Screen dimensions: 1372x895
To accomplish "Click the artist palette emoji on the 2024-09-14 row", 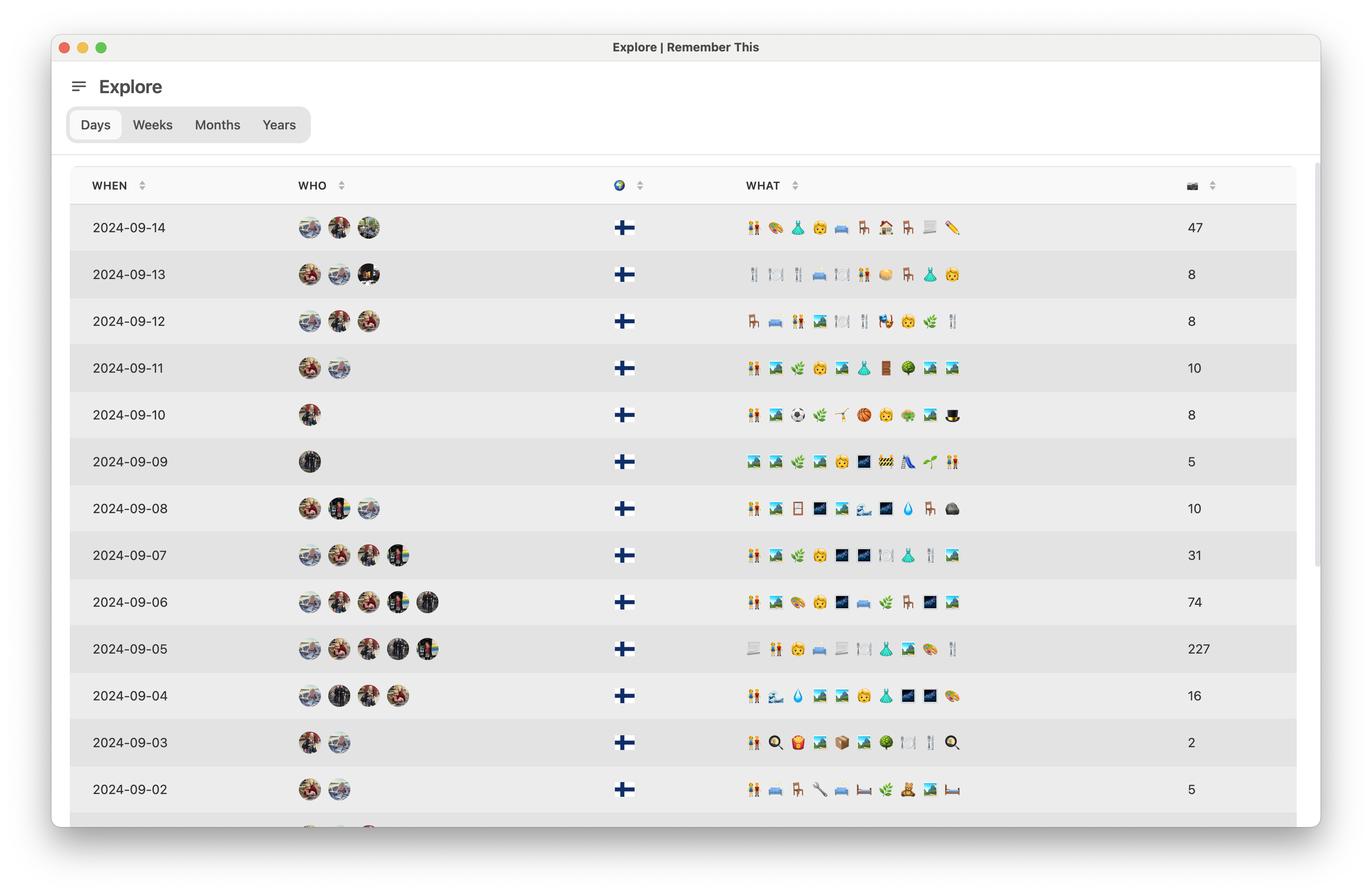I will (776, 228).
